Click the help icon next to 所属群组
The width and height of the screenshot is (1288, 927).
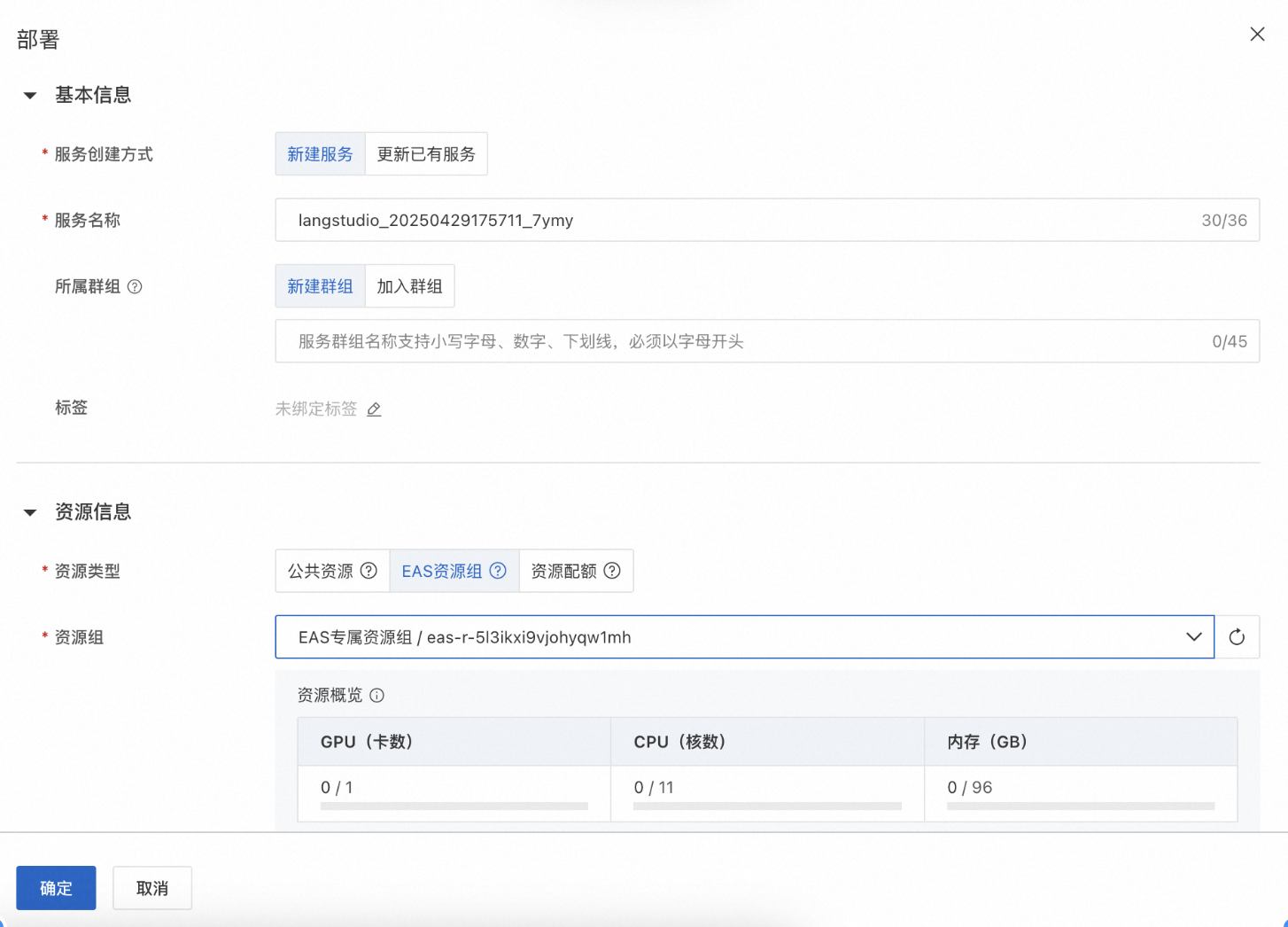pyautogui.click(x=135, y=286)
